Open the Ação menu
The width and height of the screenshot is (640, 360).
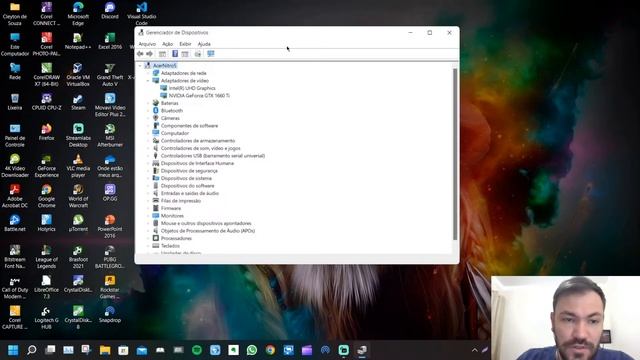coord(167,44)
